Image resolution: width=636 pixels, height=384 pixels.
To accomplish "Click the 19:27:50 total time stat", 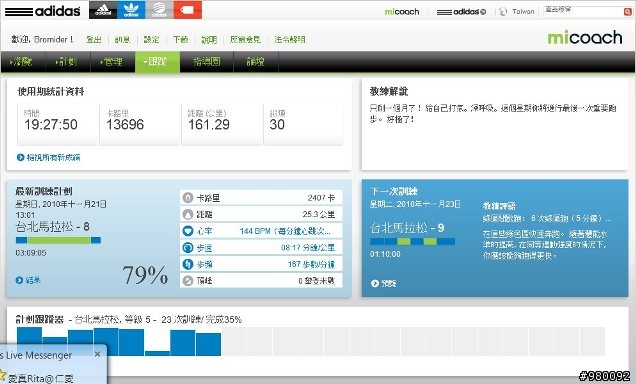I will point(51,124).
